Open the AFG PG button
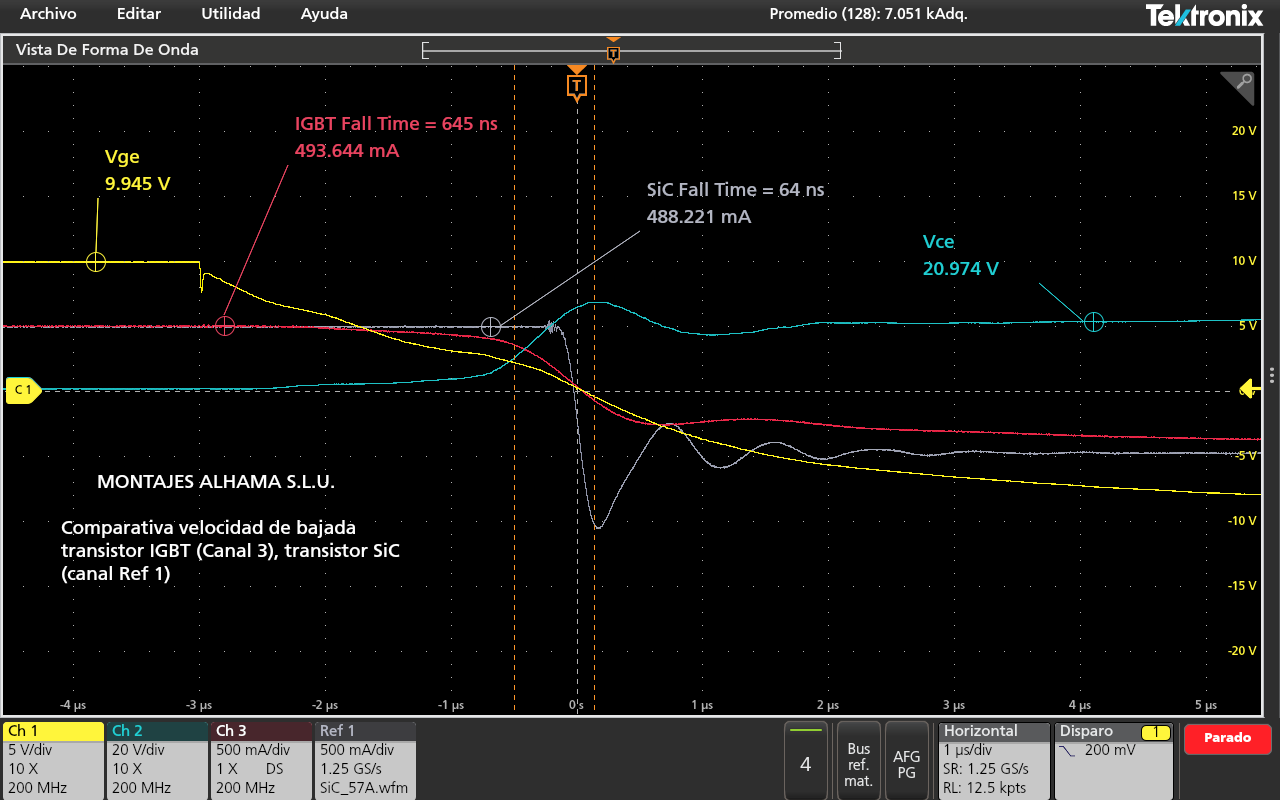Image resolution: width=1280 pixels, height=800 pixels. [x=907, y=760]
